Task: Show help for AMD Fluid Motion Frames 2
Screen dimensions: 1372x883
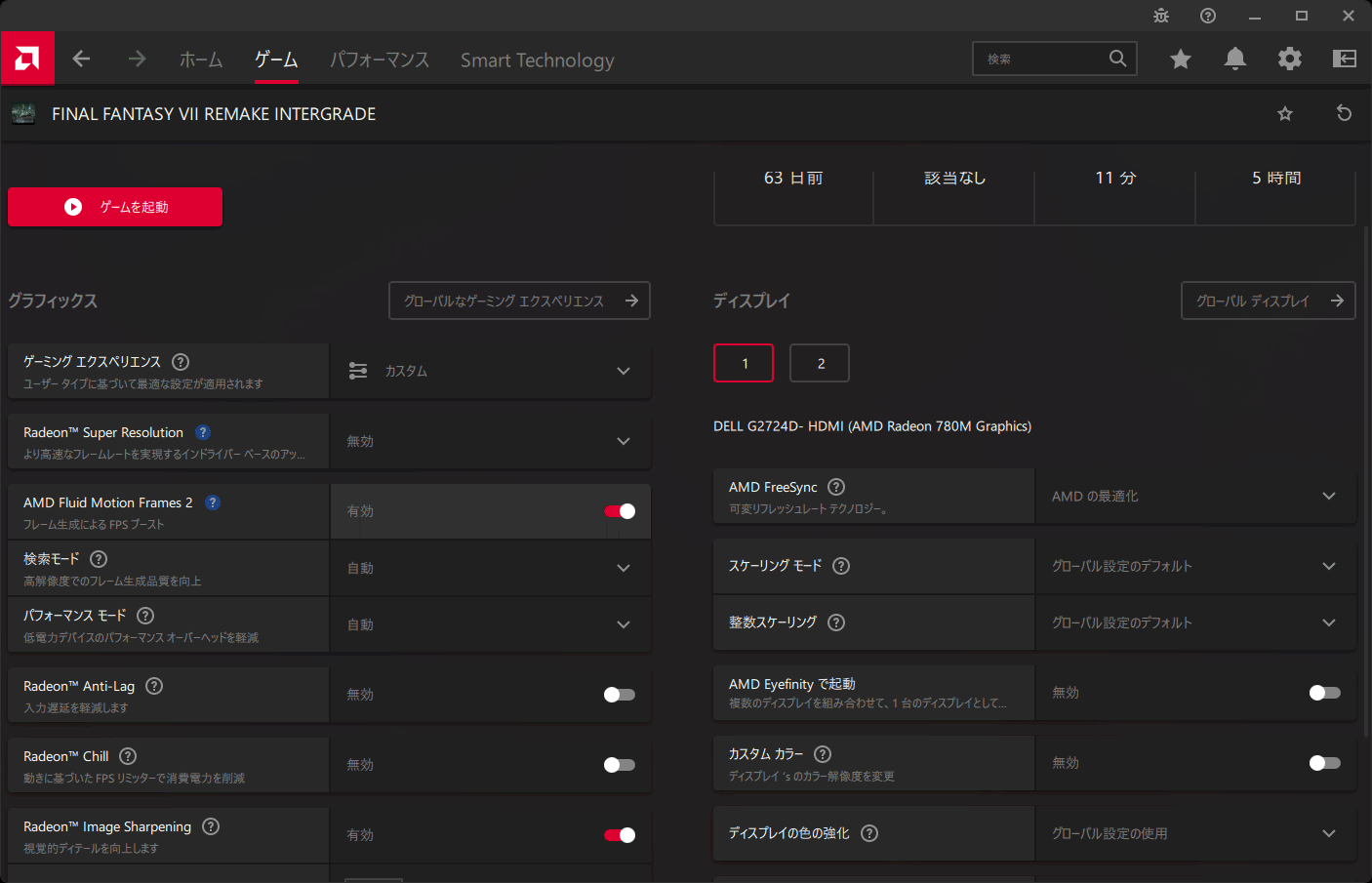Action: click(x=213, y=502)
